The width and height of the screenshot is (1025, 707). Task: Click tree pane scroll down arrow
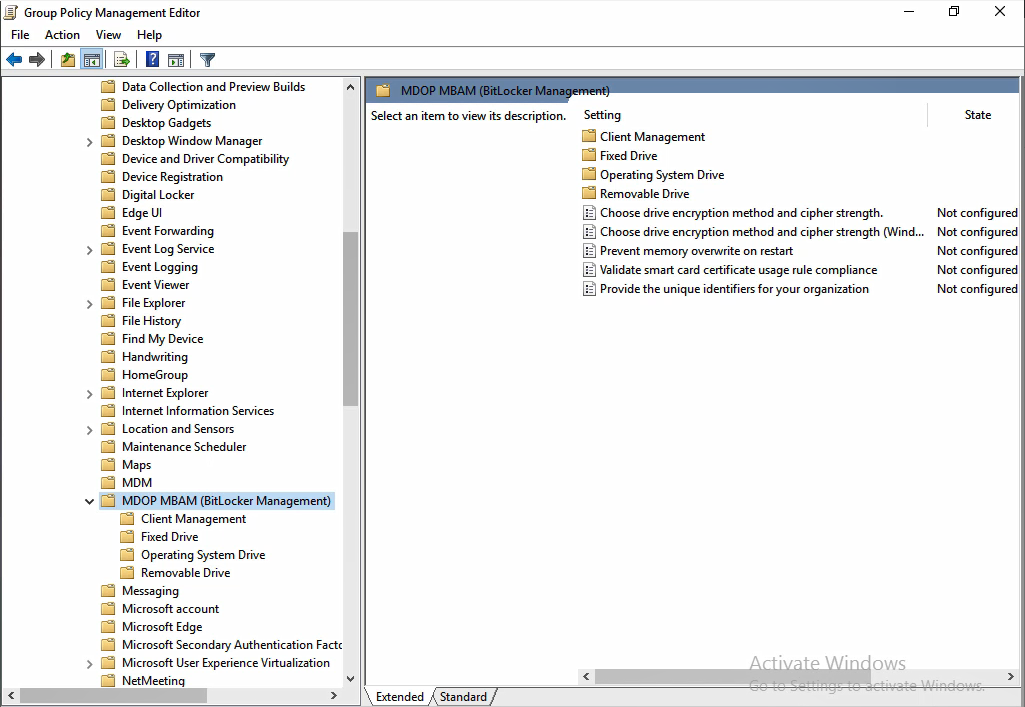[350, 680]
